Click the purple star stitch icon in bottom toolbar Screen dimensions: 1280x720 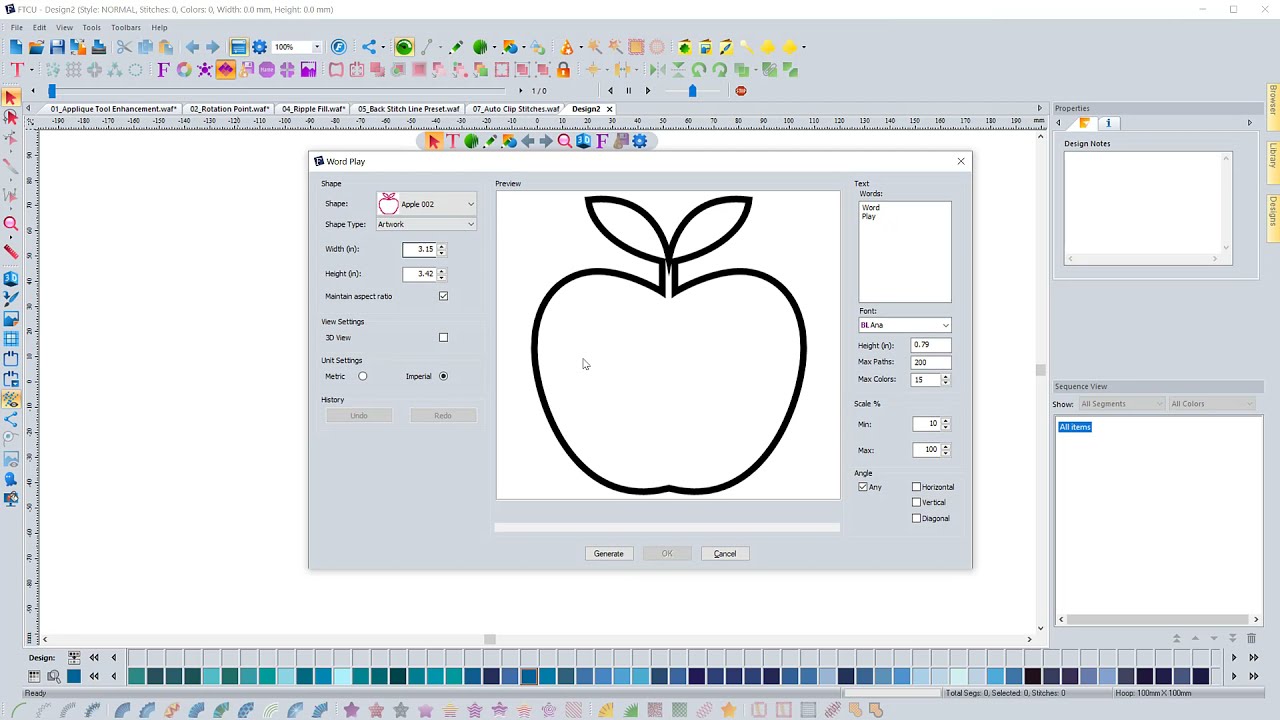point(352,710)
